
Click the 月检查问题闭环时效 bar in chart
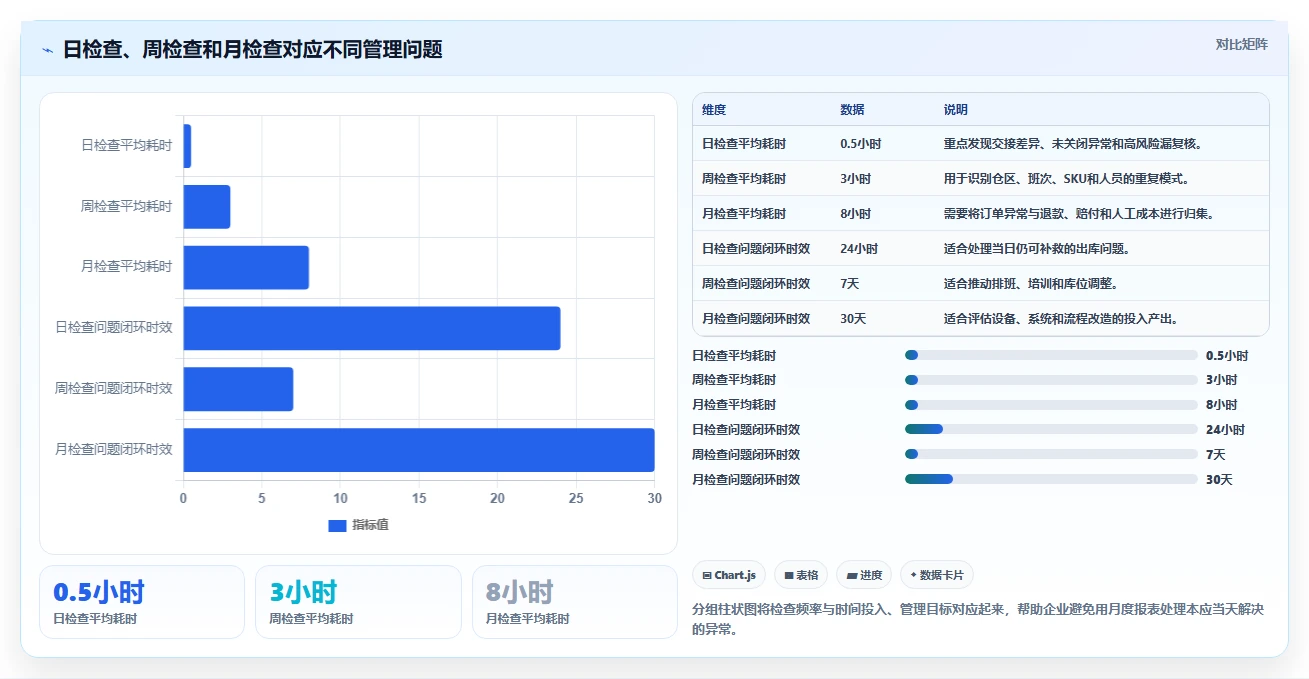pyautogui.click(x=419, y=449)
